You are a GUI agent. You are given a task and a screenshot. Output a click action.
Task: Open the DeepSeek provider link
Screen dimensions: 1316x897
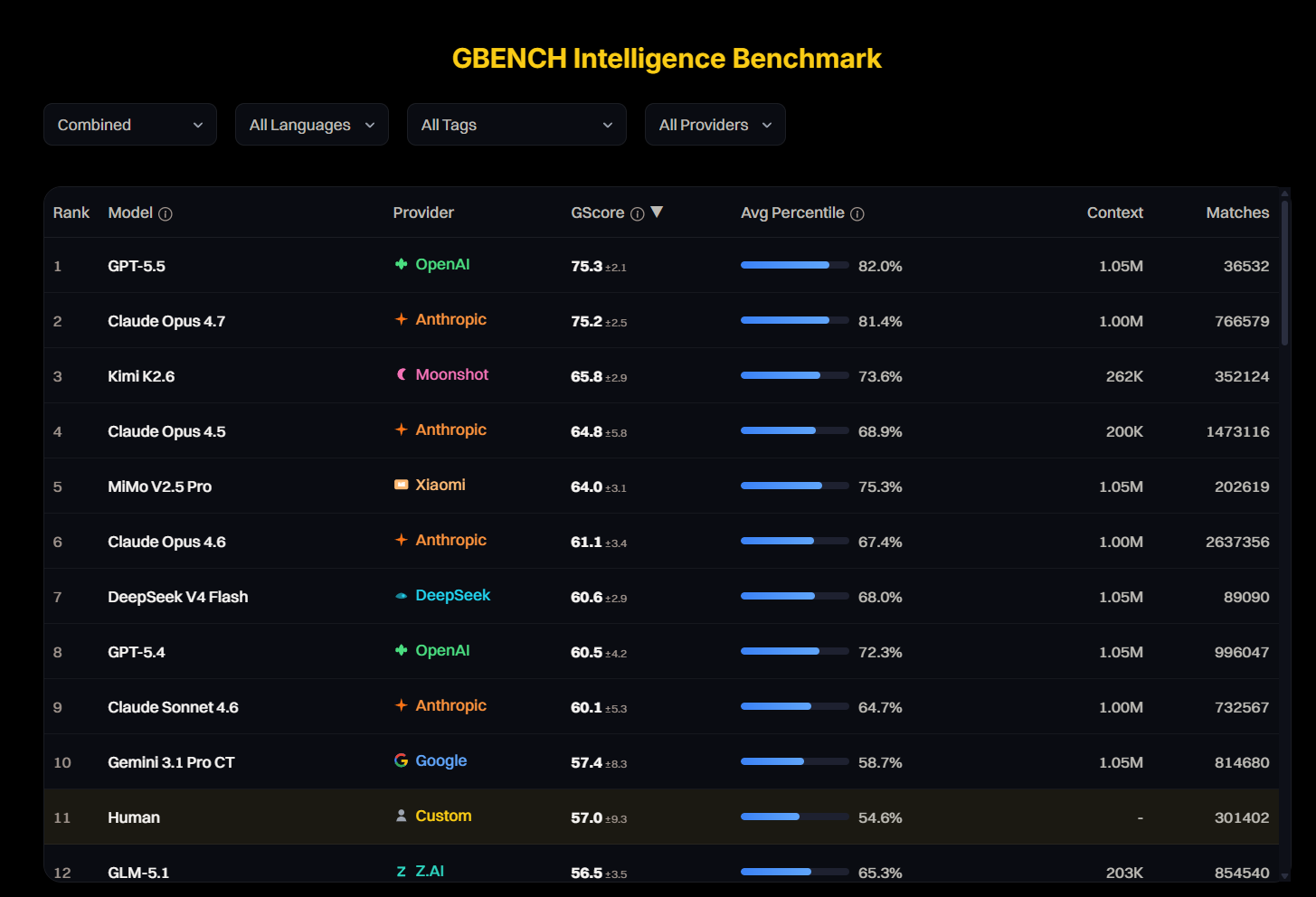pyautogui.click(x=453, y=595)
